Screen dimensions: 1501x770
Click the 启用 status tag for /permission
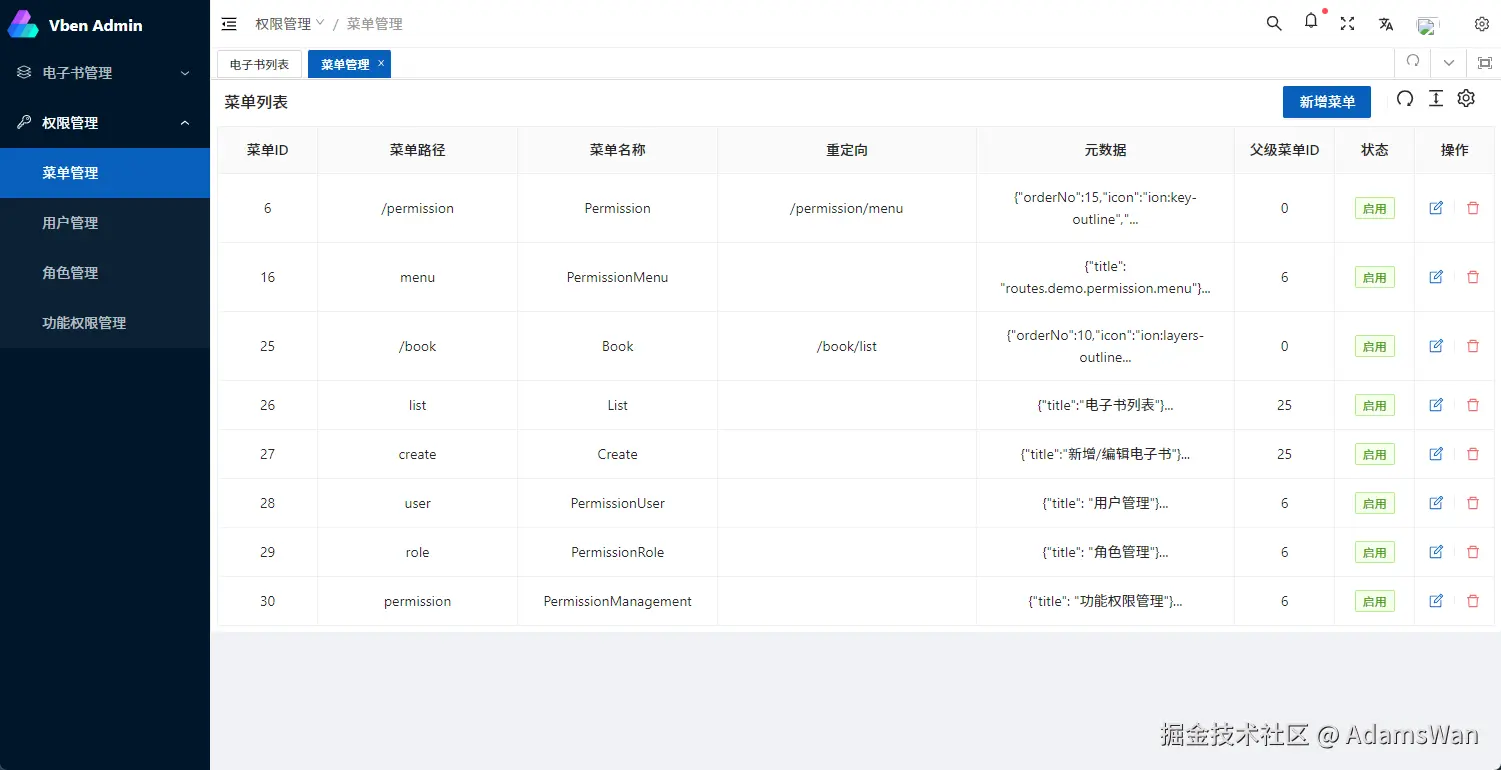tap(1374, 208)
